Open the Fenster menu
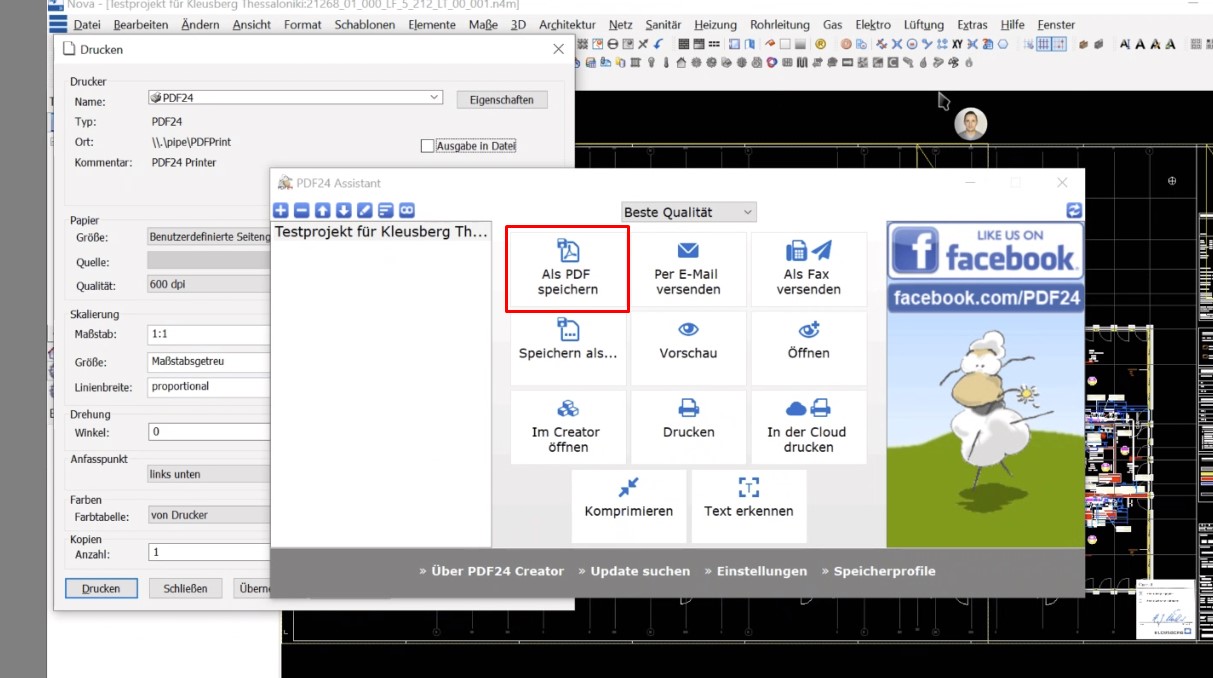1213x678 pixels. pyautogui.click(x=1056, y=24)
